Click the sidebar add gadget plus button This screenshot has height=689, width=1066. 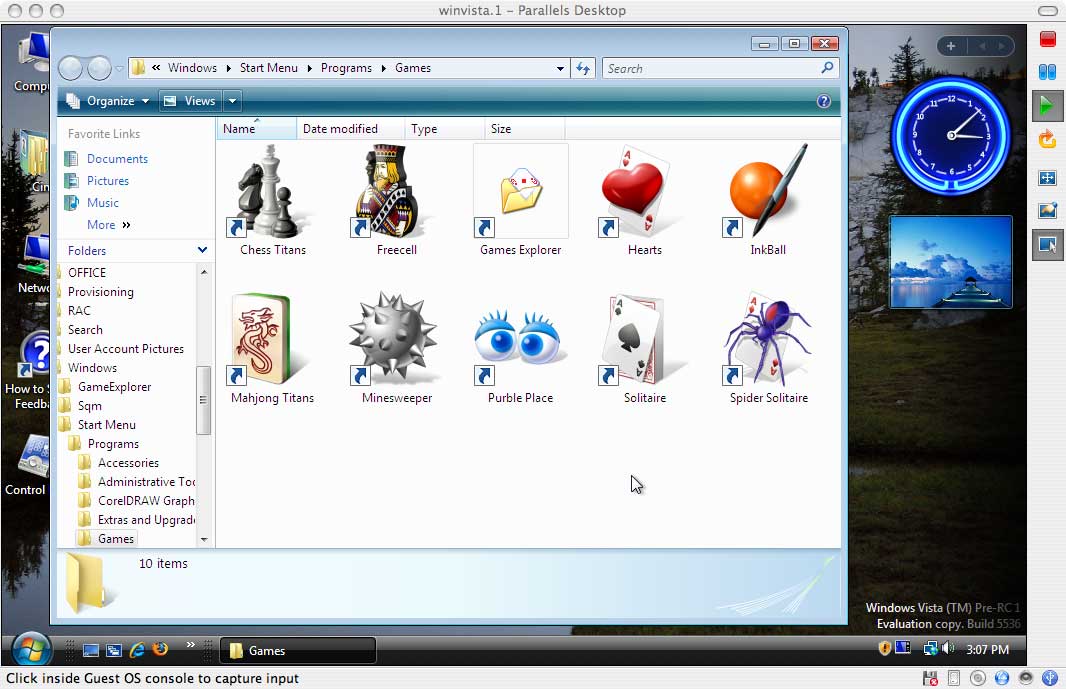point(950,46)
